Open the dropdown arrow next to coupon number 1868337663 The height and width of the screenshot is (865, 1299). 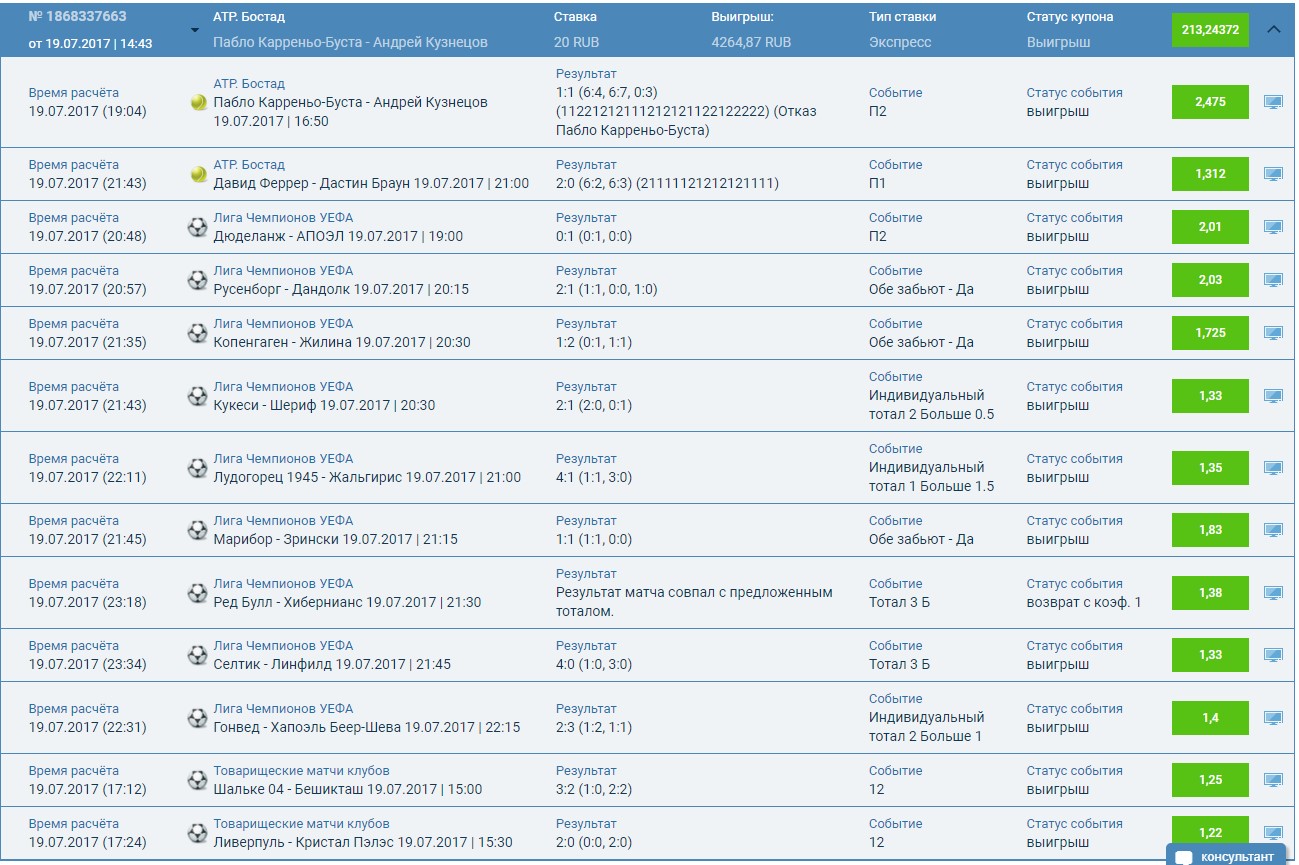pyautogui.click(x=193, y=31)
